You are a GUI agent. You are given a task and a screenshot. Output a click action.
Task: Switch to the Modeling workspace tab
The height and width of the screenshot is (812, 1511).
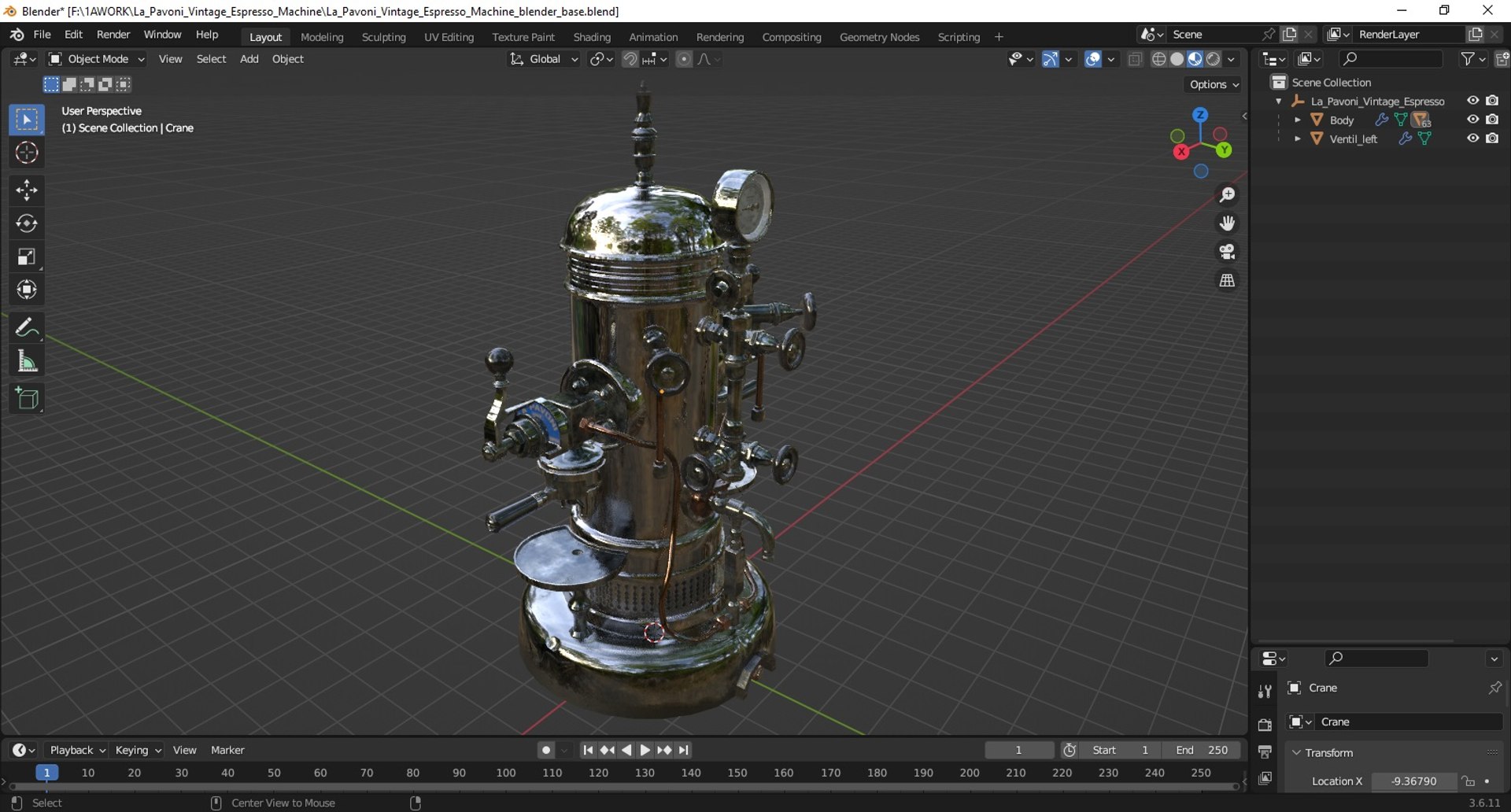coord(322,37)
